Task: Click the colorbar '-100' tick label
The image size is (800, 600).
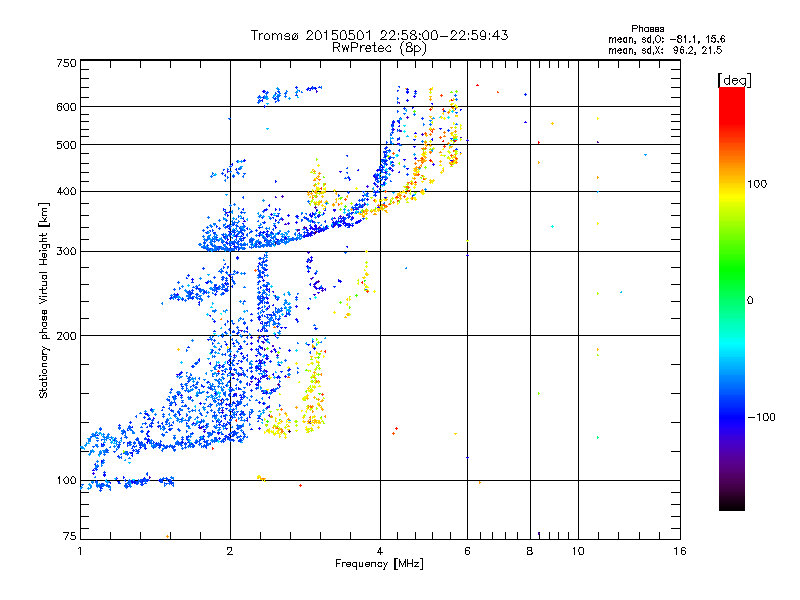Action: click(x=761, y=417)
